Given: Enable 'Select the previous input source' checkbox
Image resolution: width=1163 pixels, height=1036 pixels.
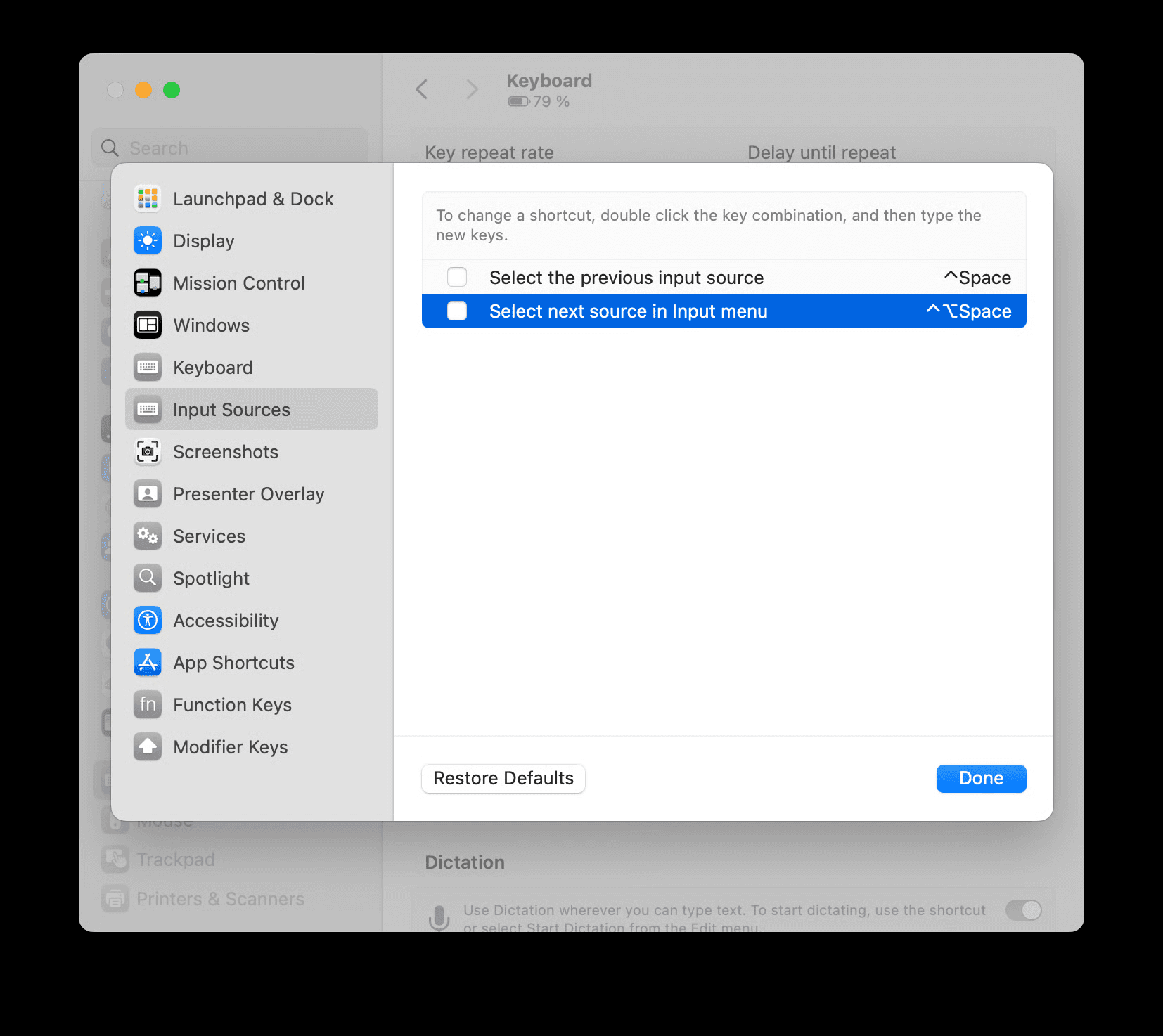Looking at the screenshot, I should (457, 277).
